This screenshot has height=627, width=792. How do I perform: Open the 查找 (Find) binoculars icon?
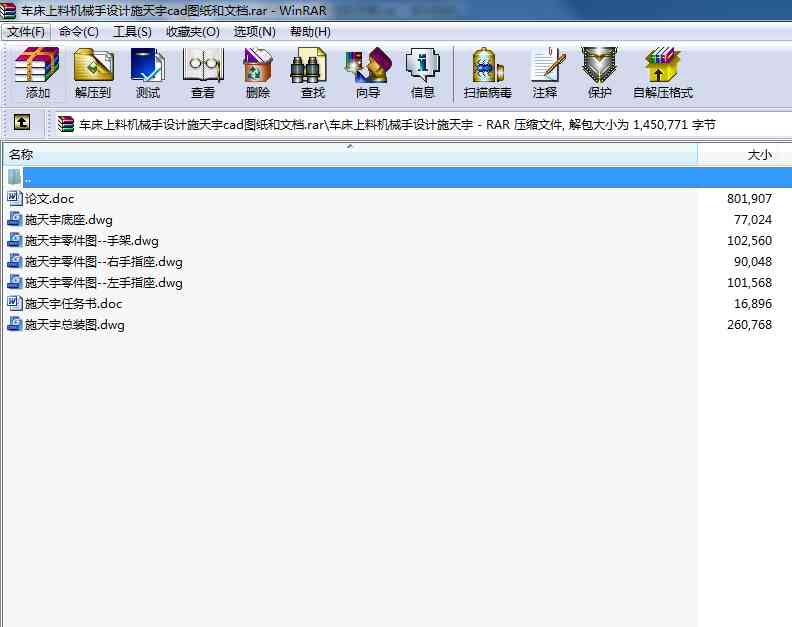point(309,65)
